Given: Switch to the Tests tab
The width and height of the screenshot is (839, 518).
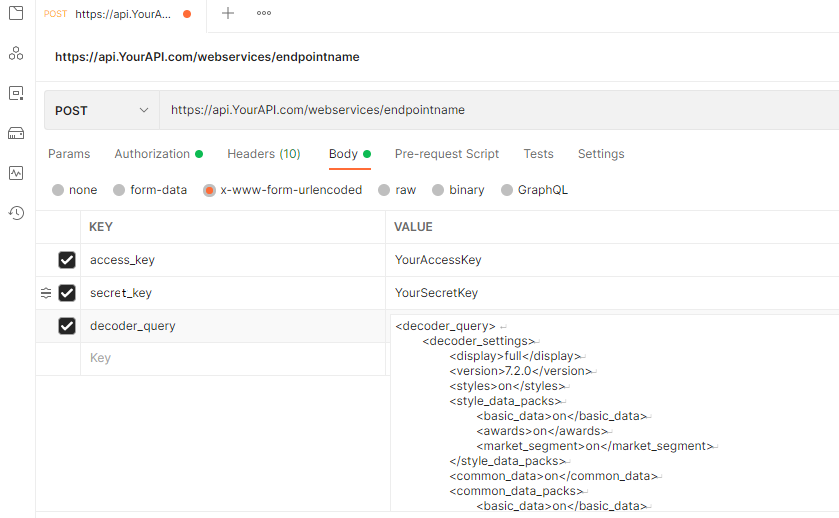Looking at the screenshot, I should pyautogui.click(x=538, y=154).
